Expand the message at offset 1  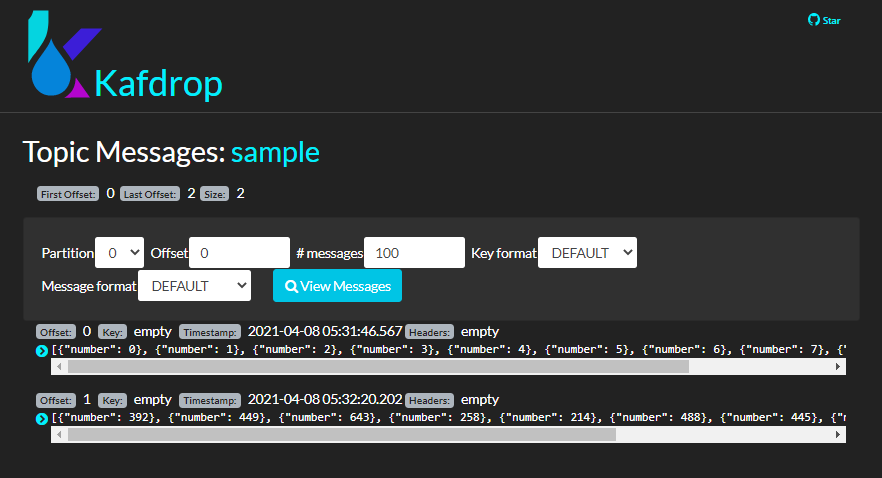(x=42, y=419)
